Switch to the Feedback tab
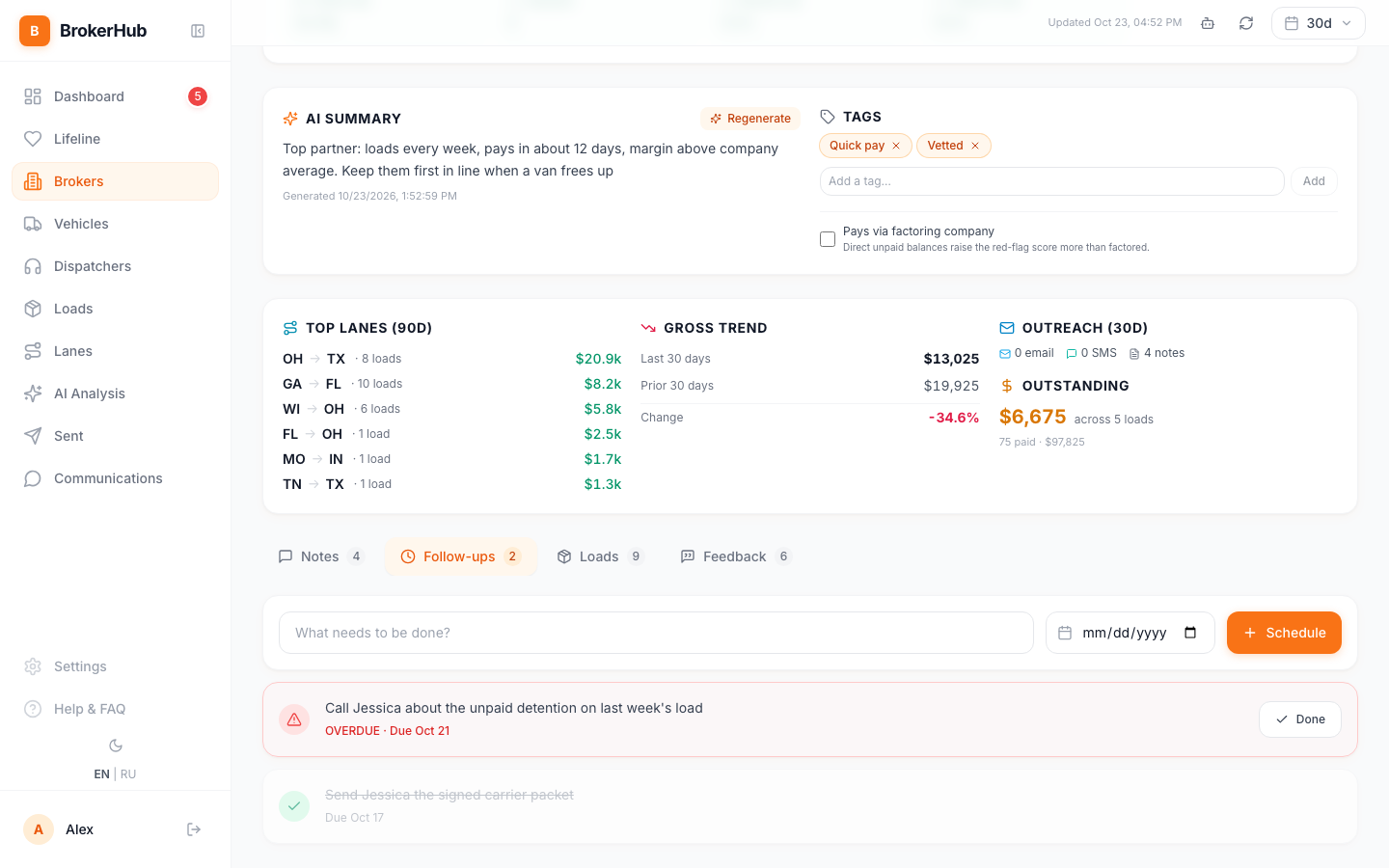 tap(736, 556)
